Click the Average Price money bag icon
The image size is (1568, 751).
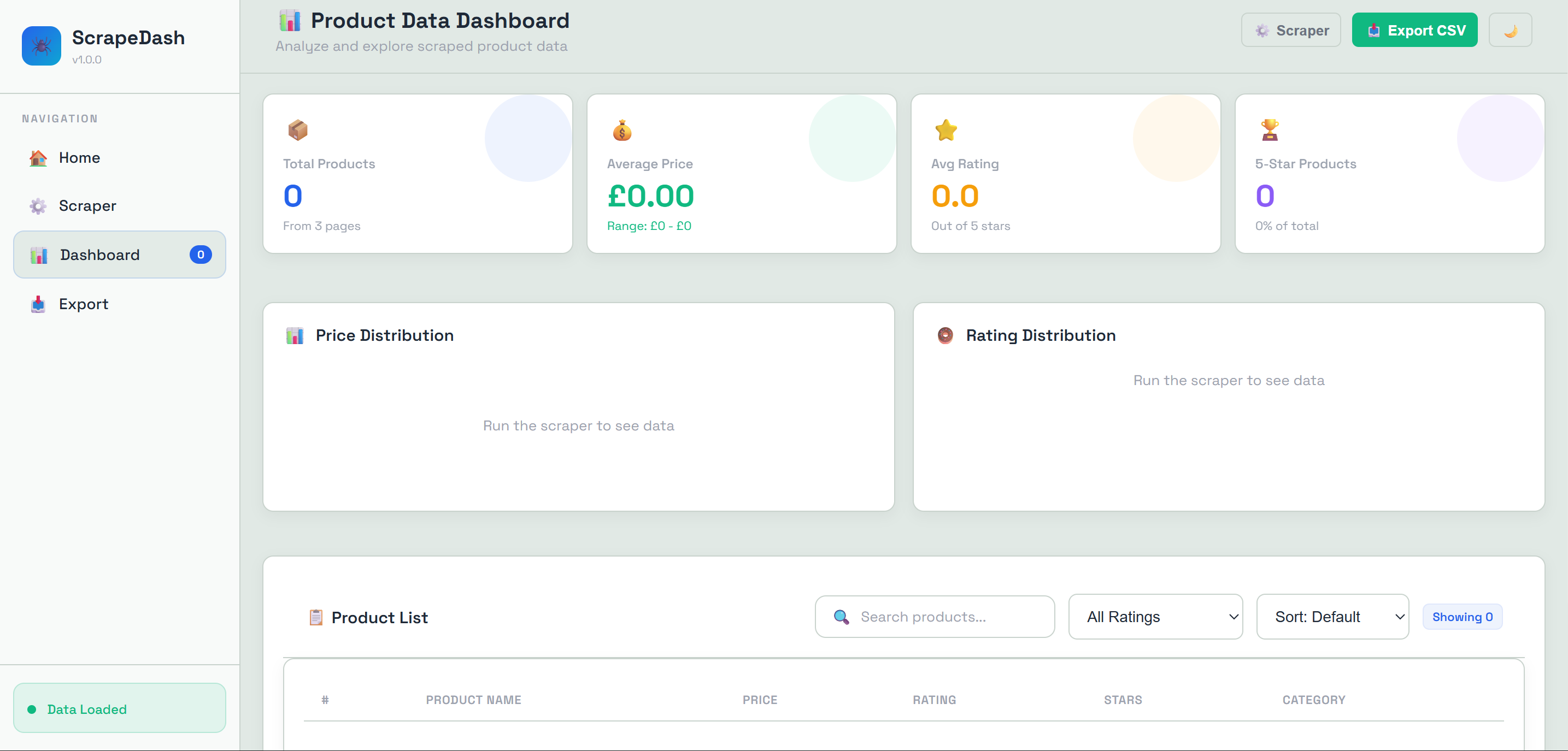pyautogui.click(x=621, y=130)
